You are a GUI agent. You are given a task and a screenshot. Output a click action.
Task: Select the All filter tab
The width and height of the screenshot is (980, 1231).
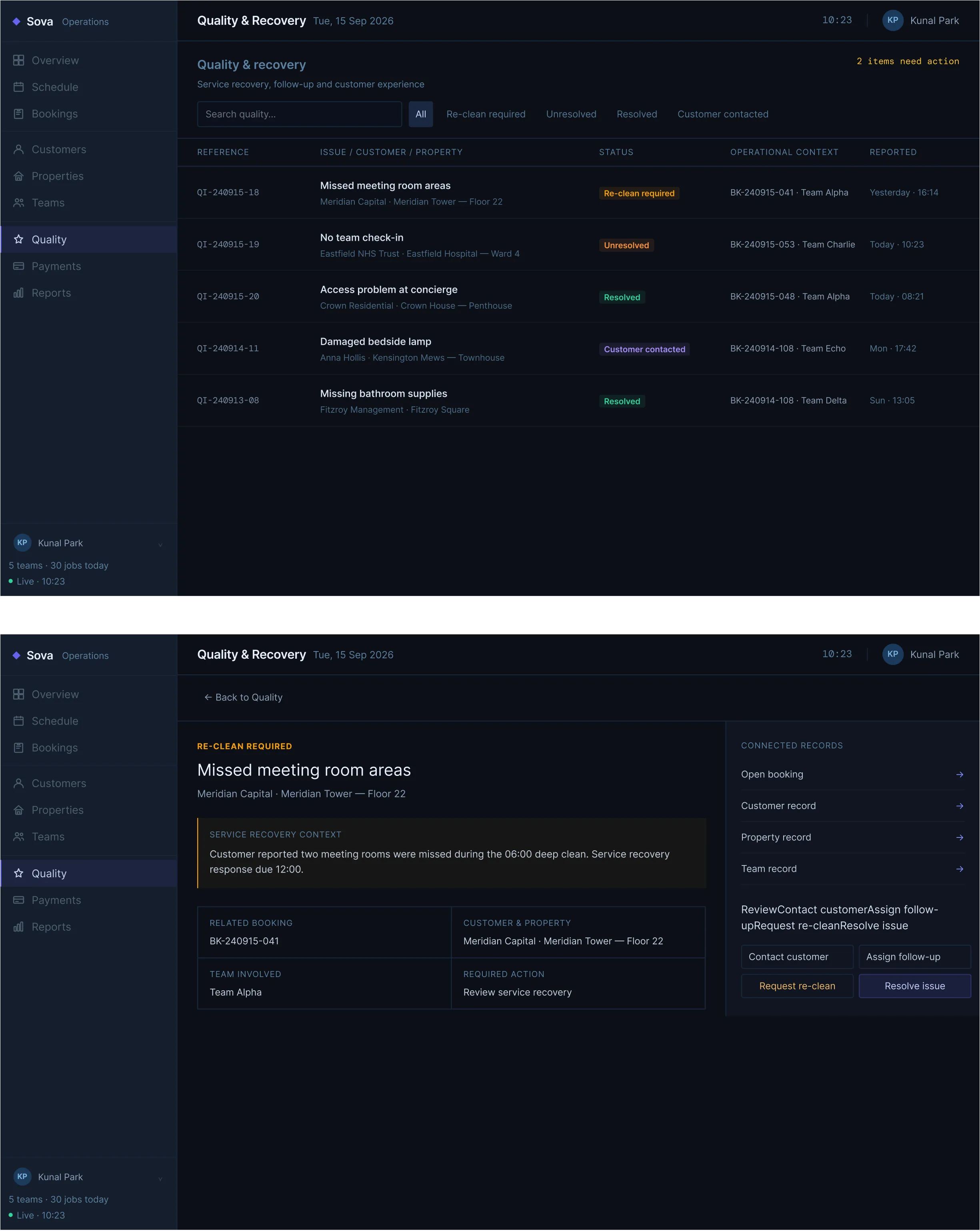pos(421,114)
